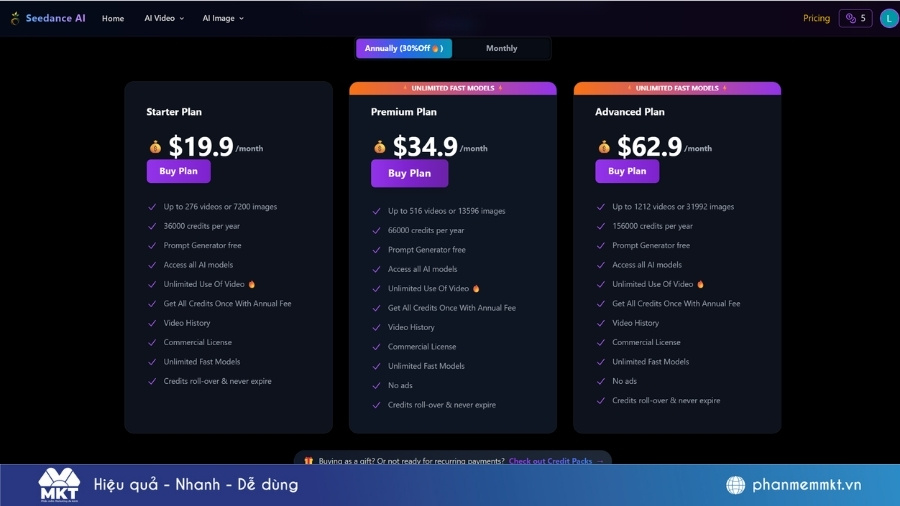This screenshot has width=900, height=506.
Task: Click the Advanced Plan Unlimited Fast Models banner
Action: (x=677, y=88)
